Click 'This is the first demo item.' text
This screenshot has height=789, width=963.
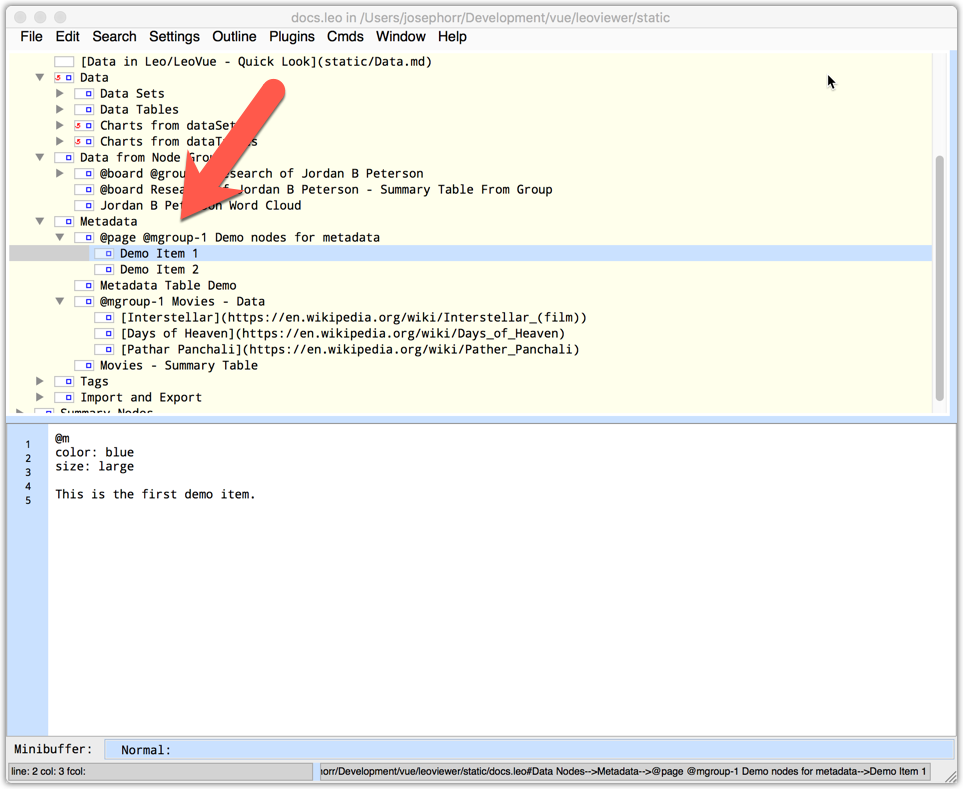point(155,494)
